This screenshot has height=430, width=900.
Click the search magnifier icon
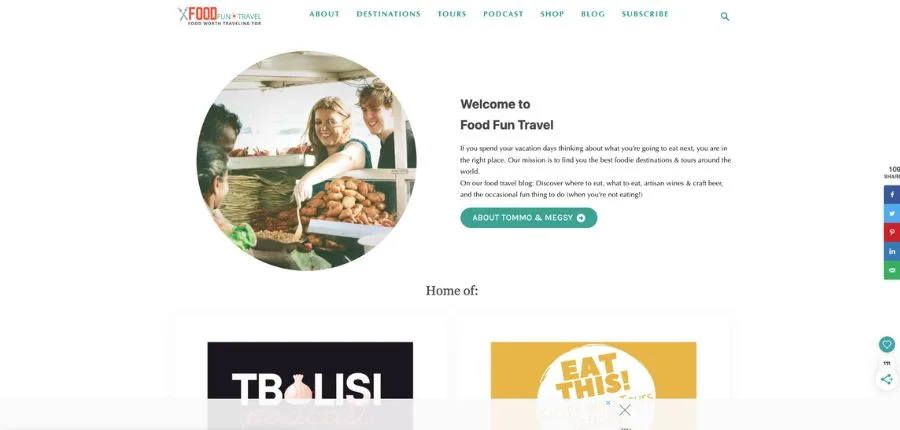[x=725, y=17]
